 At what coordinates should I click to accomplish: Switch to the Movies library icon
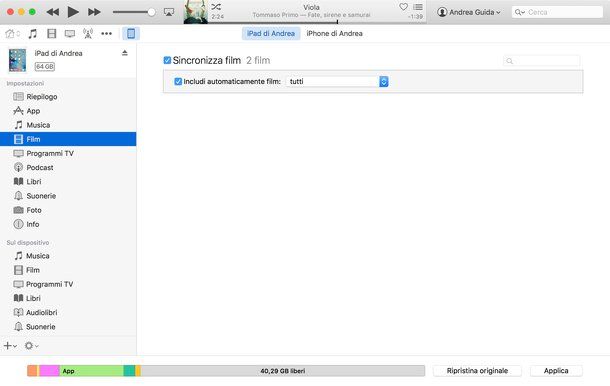tap(51, 34)
